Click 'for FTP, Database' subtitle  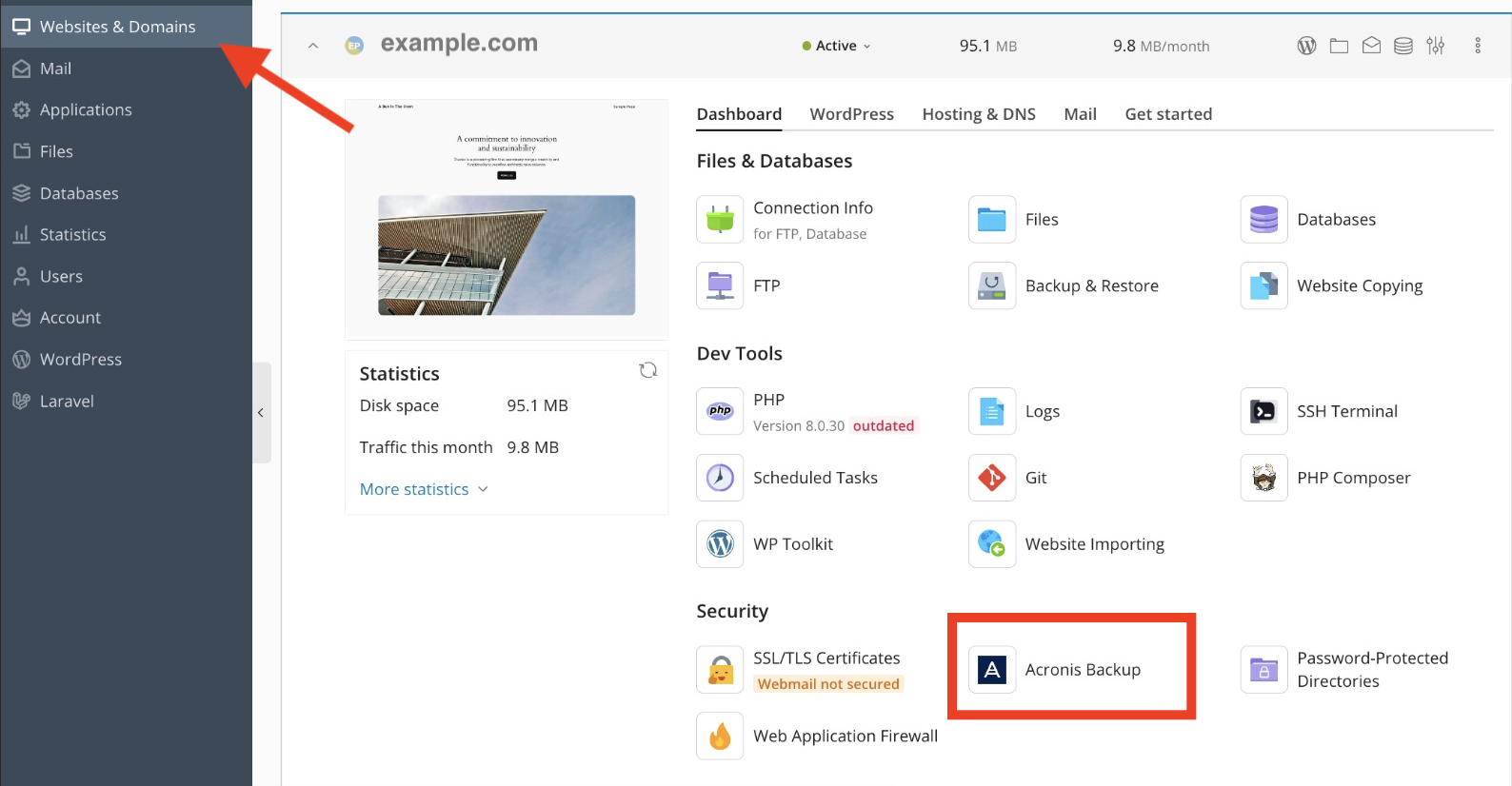pos(810,234)
